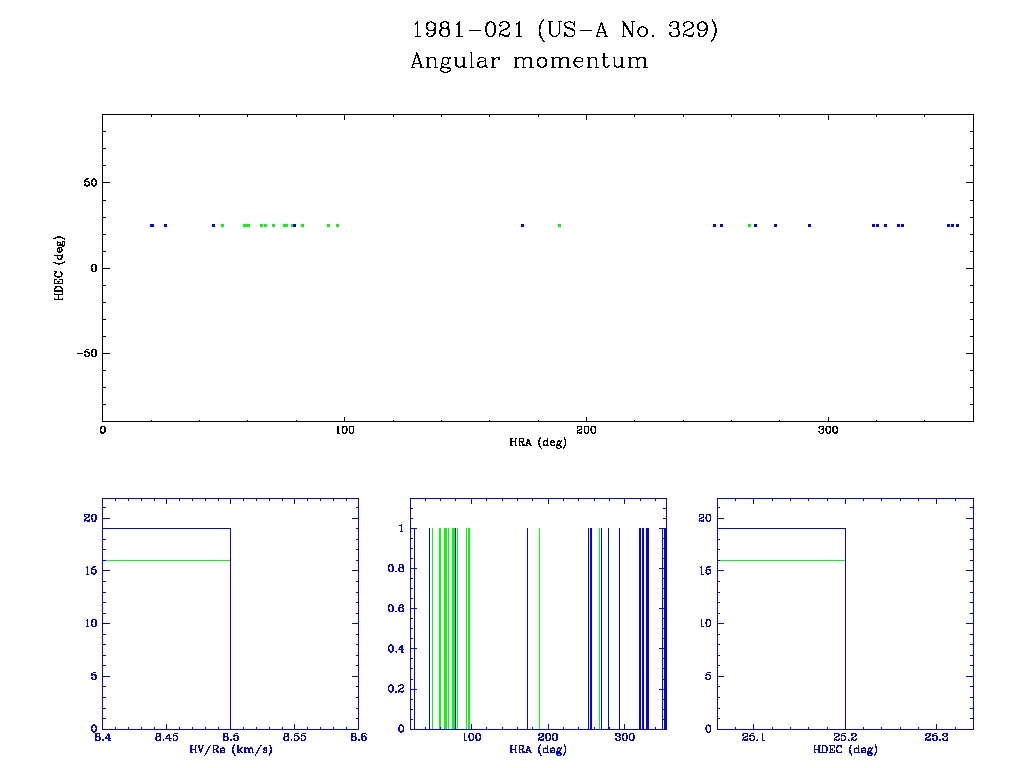Viewport: 1024px width, 768px height.
Task: Select the blue bar top in the HV/Re histogram
Action: (x=166, y=528)
